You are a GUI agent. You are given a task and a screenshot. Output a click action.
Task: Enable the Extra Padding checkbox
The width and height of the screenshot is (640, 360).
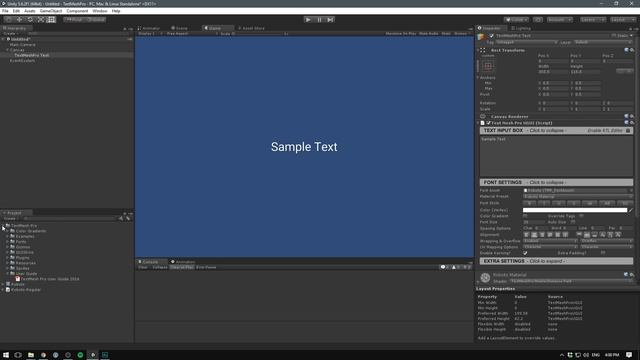pyautogui.click(x=603, y=253)
